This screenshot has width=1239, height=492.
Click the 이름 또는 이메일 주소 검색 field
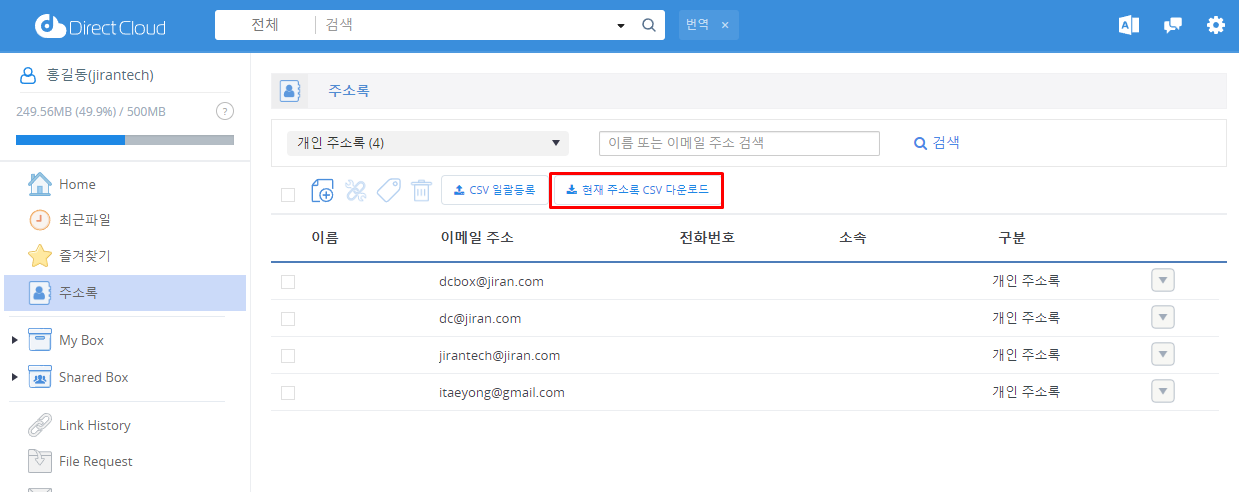(x=739, y=143)
